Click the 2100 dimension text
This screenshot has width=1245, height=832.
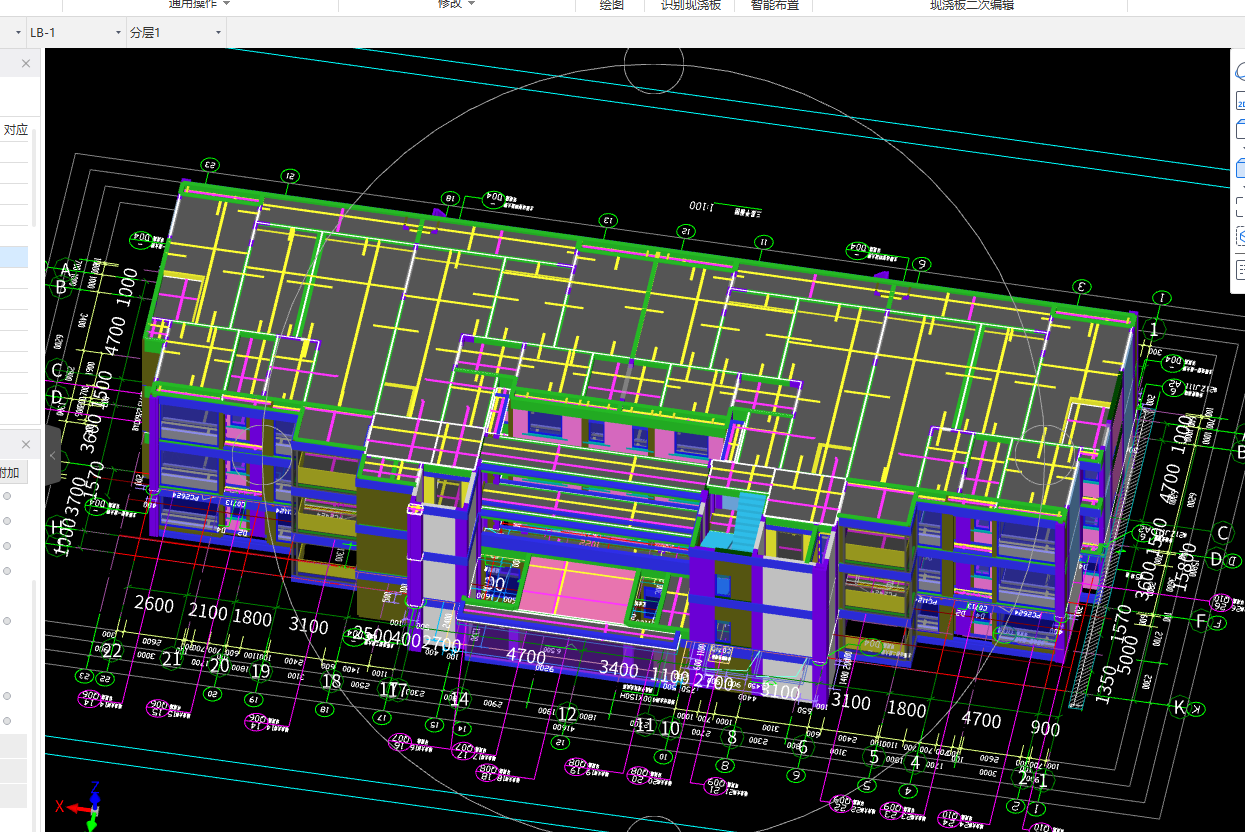(x=208, y=611)
